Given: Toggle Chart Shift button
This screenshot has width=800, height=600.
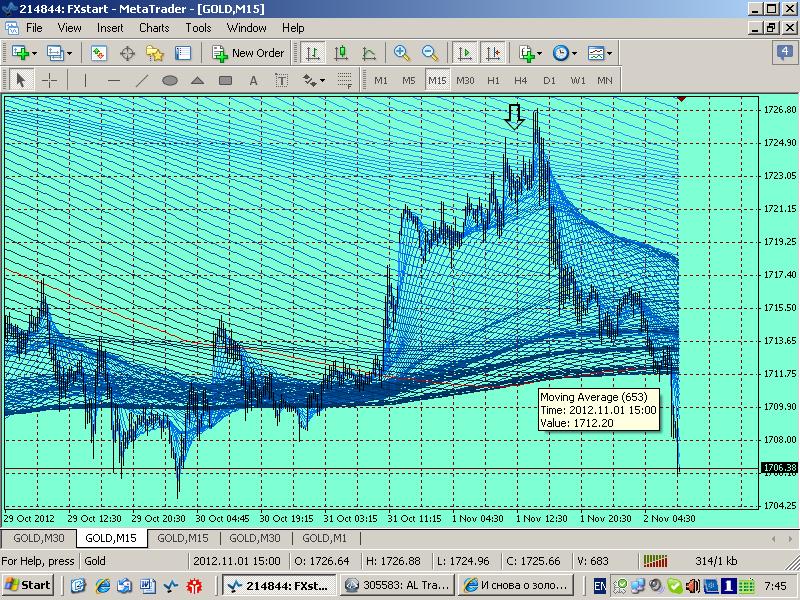Looking at the screenshot, I should [492, 53].
